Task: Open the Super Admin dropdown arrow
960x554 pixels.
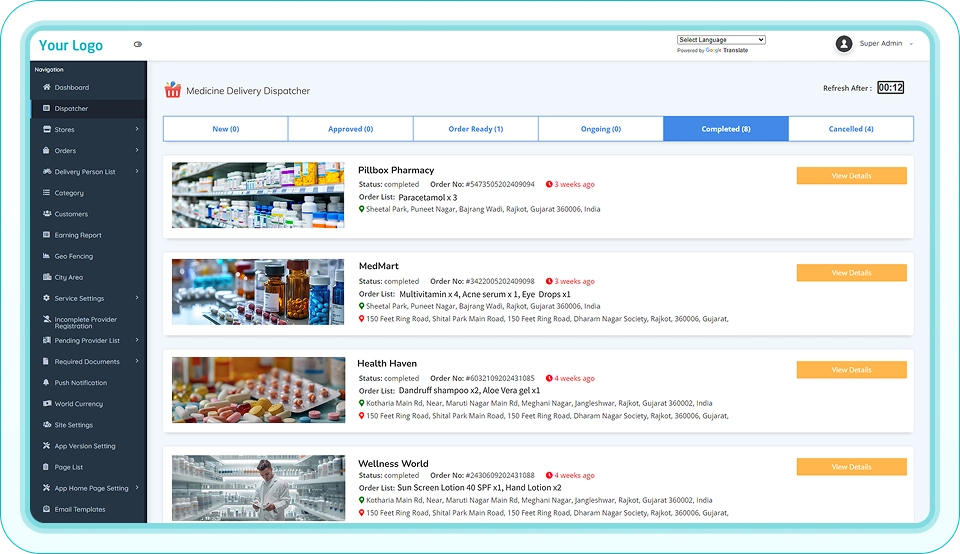Action: coord(911,44)
